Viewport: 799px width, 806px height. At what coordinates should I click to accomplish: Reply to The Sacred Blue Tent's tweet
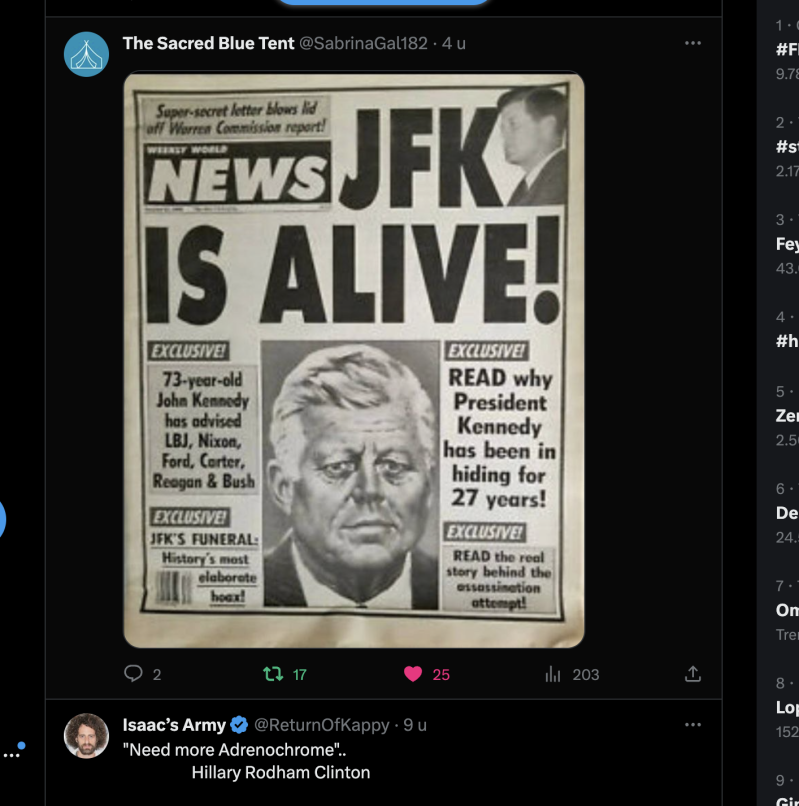point(134,674)
